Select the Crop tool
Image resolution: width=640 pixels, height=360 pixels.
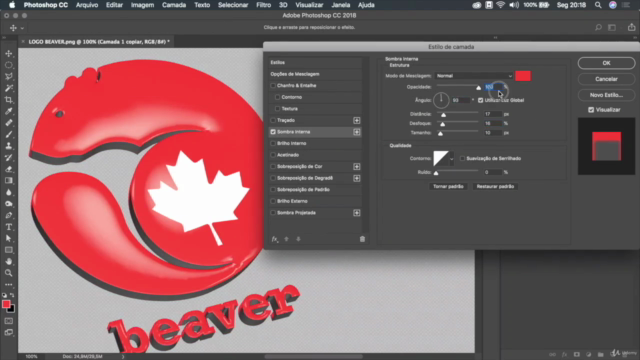pos(9,100)
